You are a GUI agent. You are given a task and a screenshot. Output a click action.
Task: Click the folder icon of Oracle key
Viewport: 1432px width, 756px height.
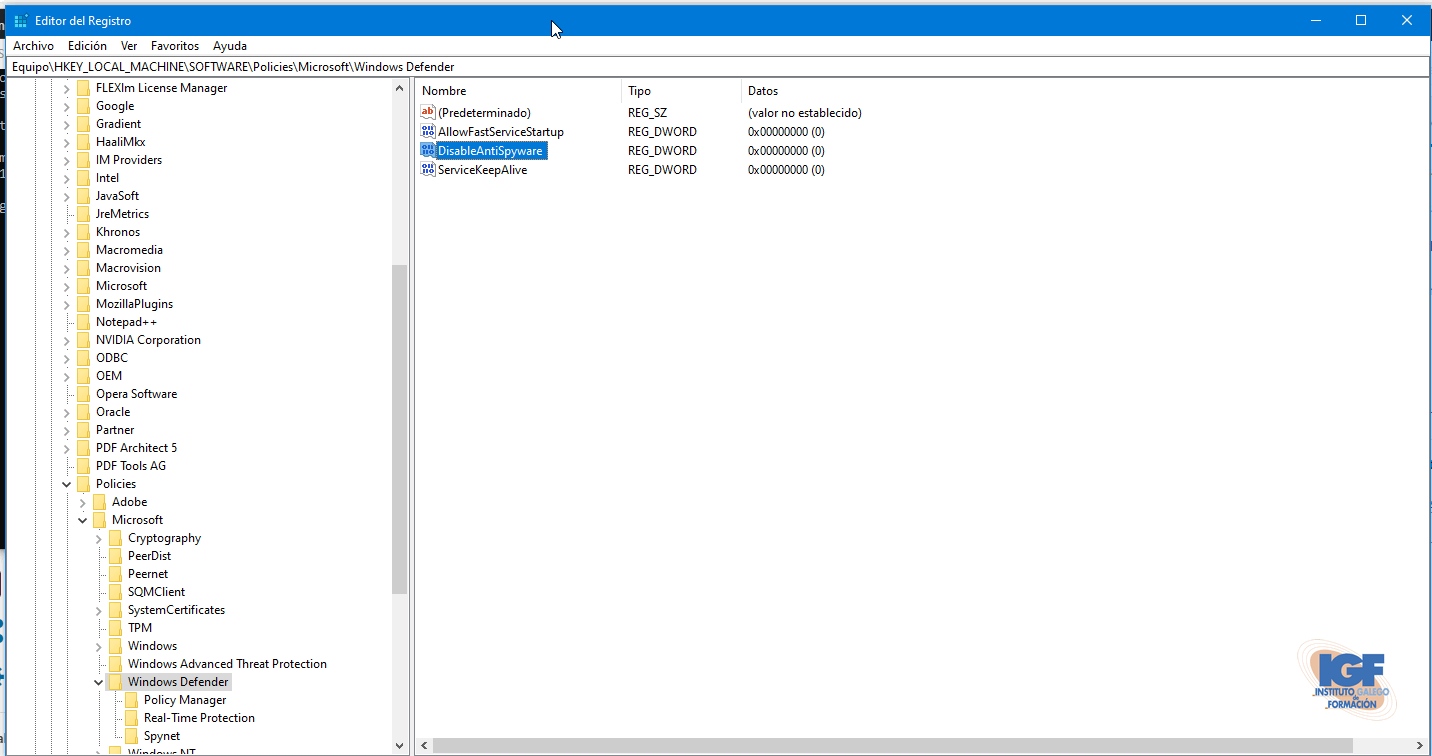(x=83, y=412)
